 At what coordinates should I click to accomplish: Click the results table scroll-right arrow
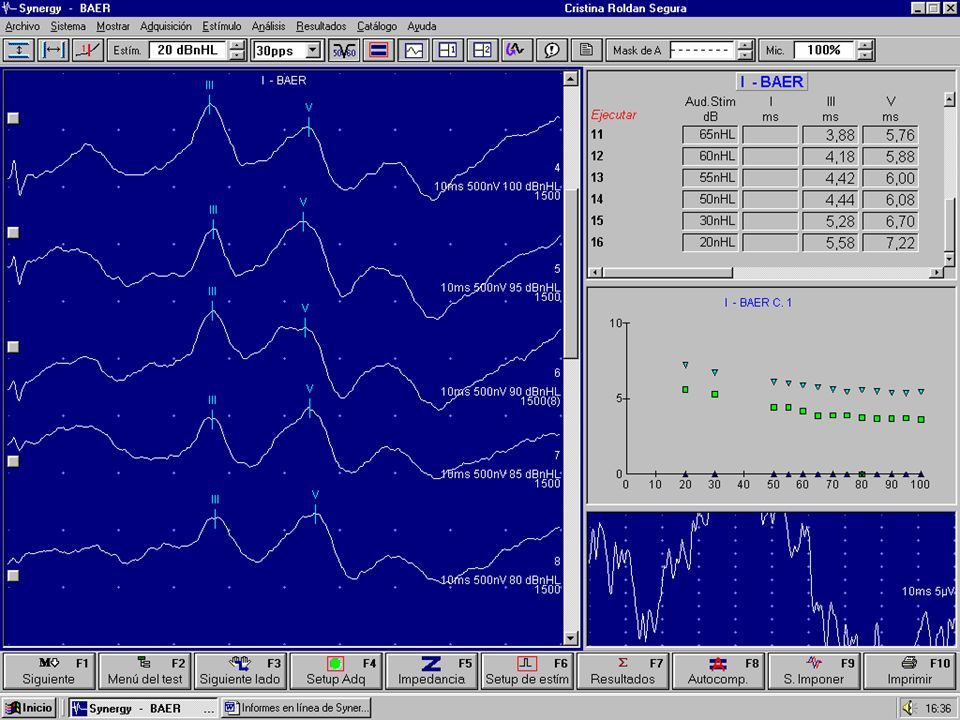click(936, 272)
